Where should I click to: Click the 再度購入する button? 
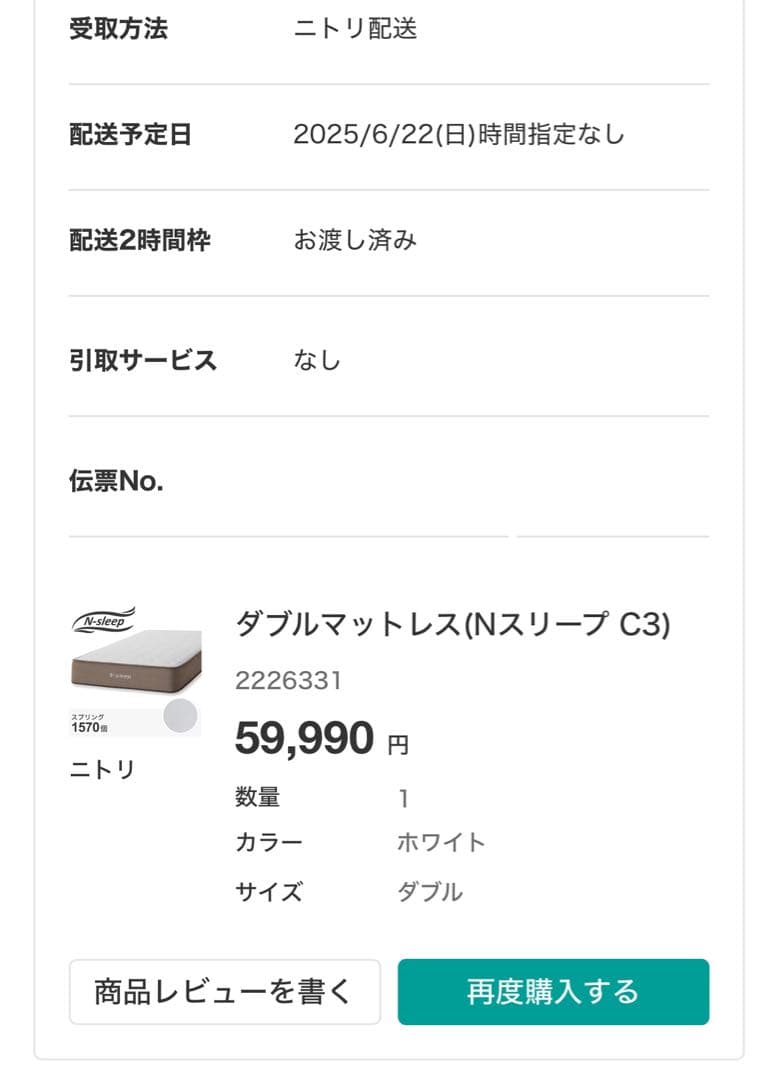tap(553, 992)
